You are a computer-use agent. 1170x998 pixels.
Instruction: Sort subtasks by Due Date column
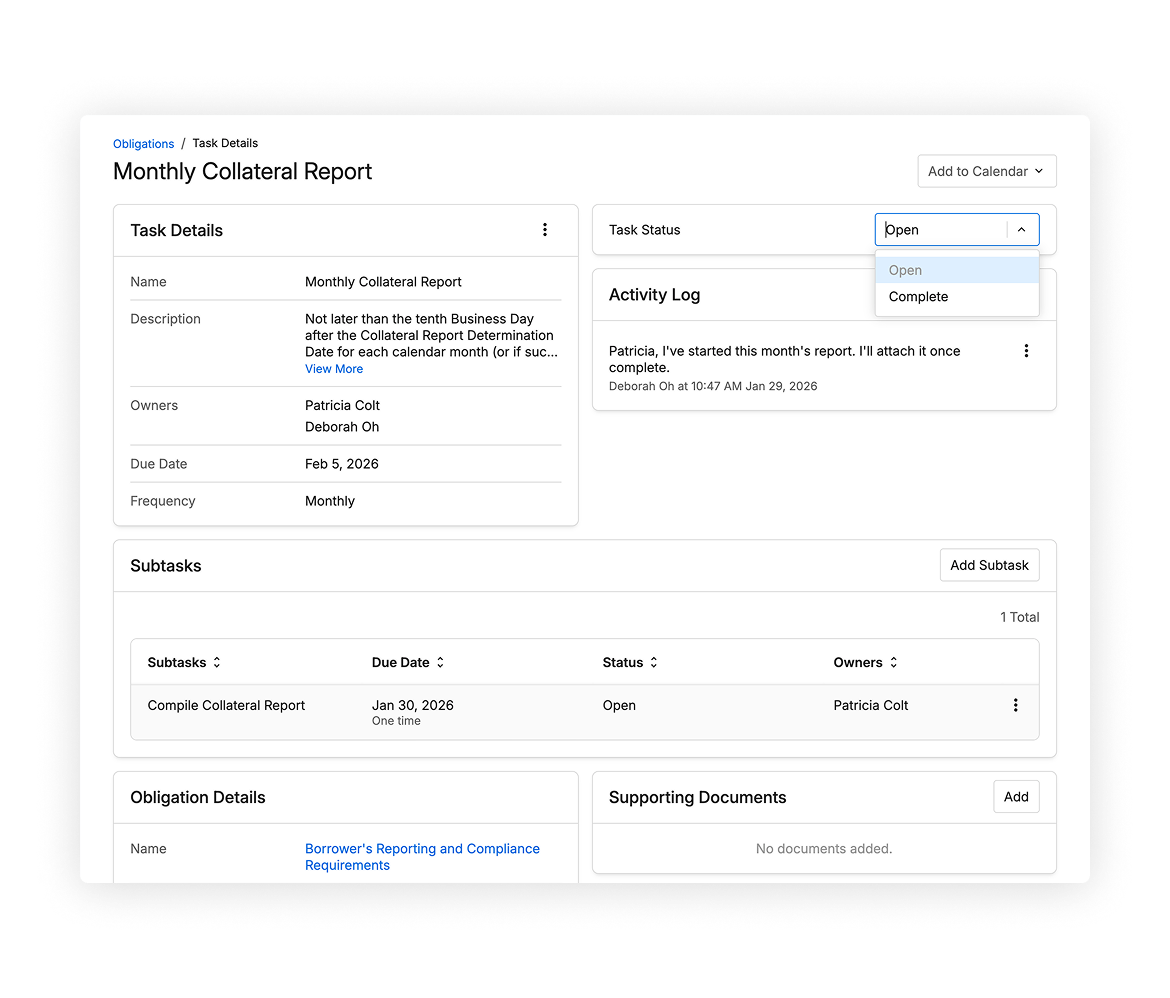click(x=440, y=663)
